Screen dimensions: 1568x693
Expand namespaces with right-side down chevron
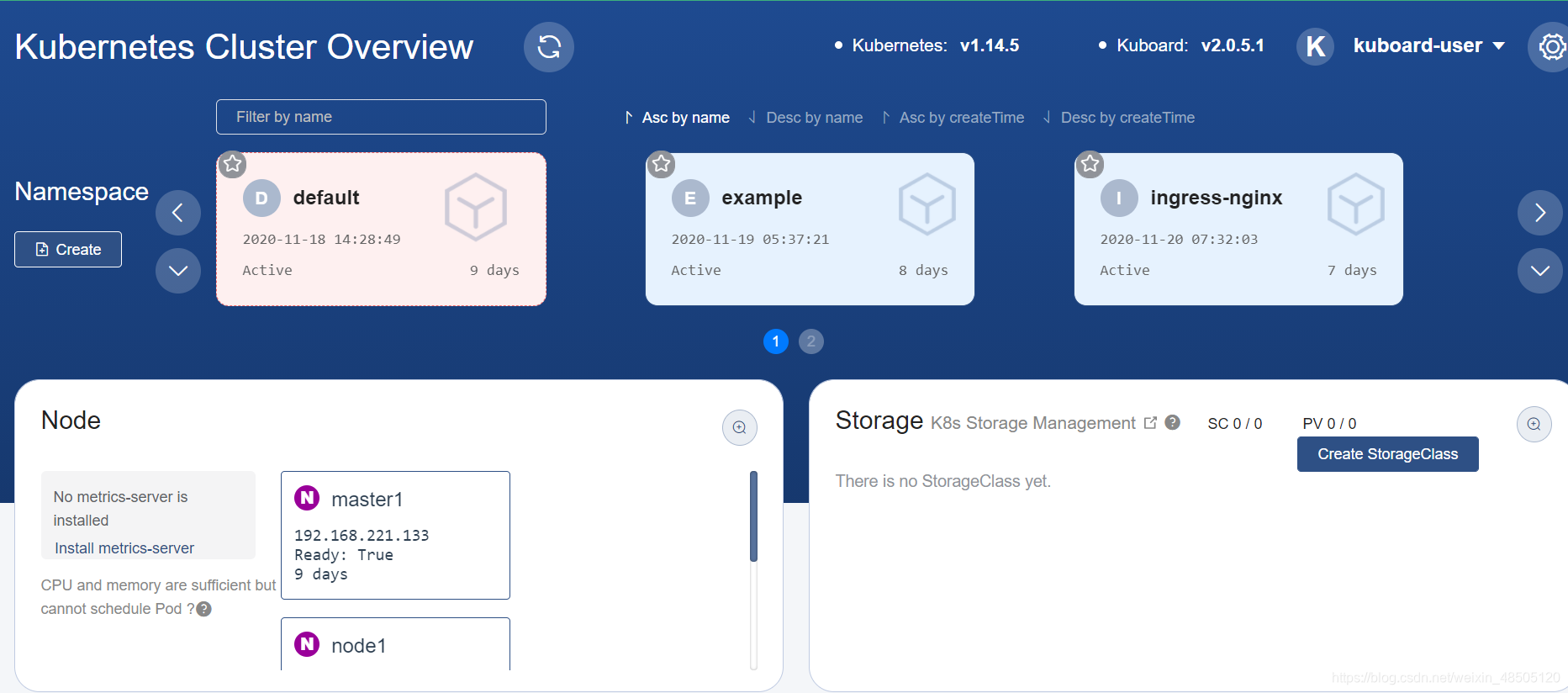[1540, 271]
